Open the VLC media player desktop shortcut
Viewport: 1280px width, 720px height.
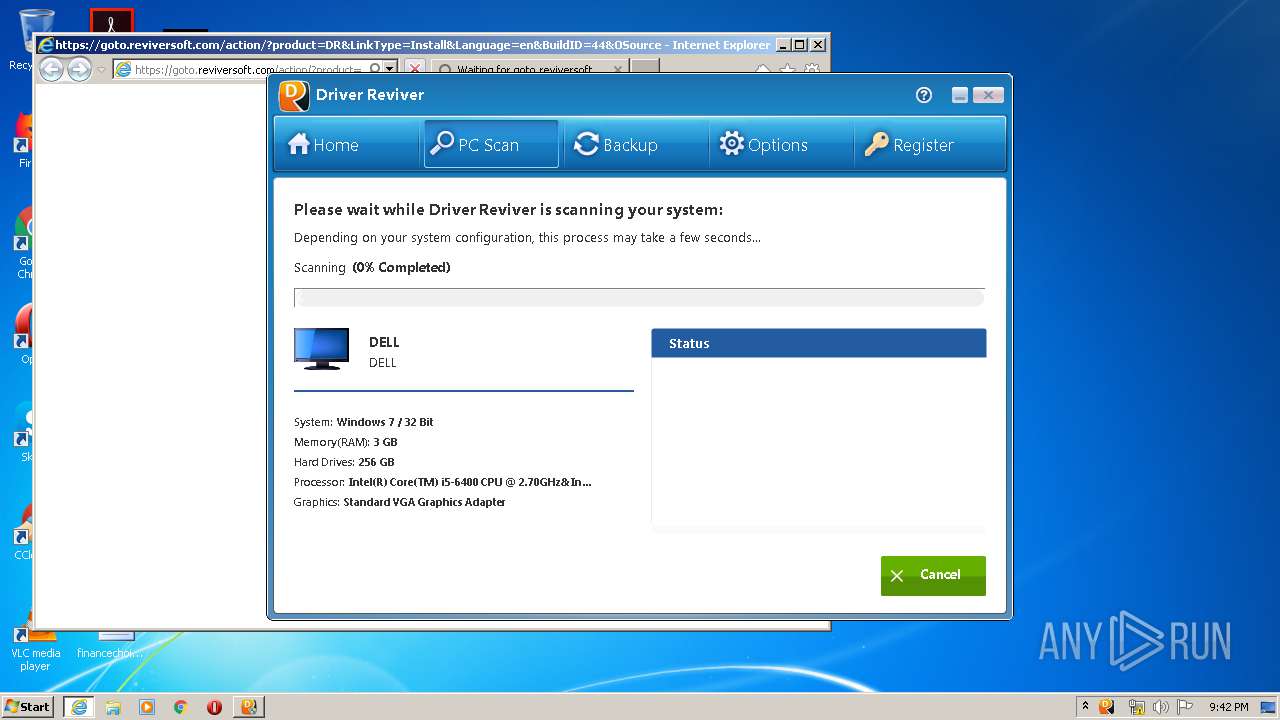[x=35, y=641]
